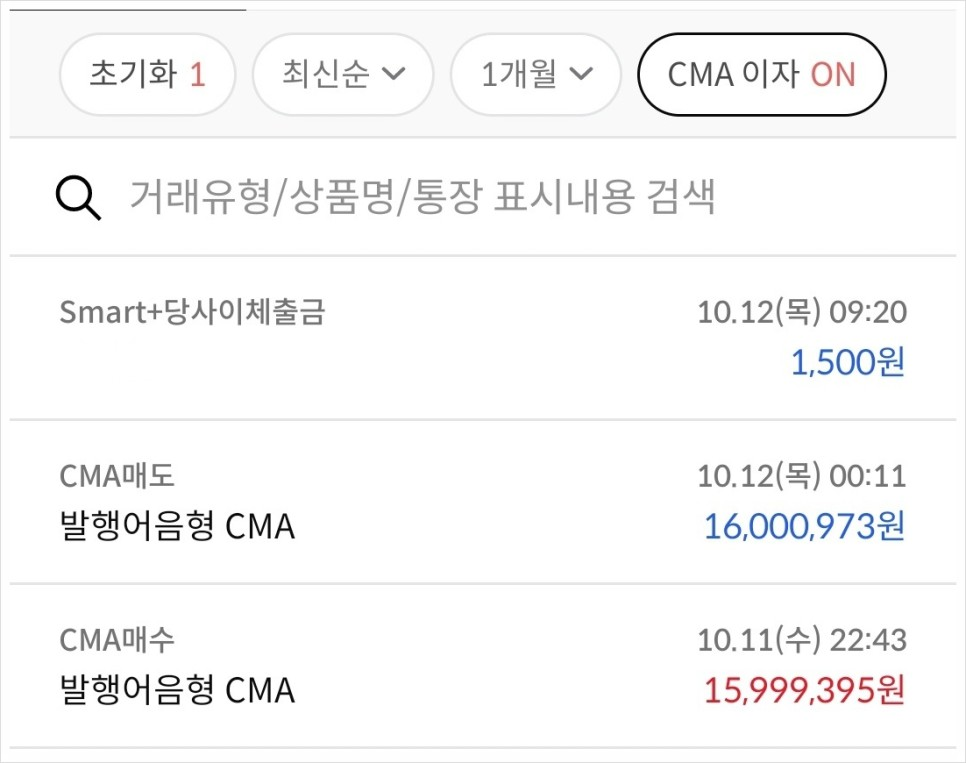Screen dimensions: 966x763
Task: Select the 16,000,973원 amount
Action: pos(805,527)
